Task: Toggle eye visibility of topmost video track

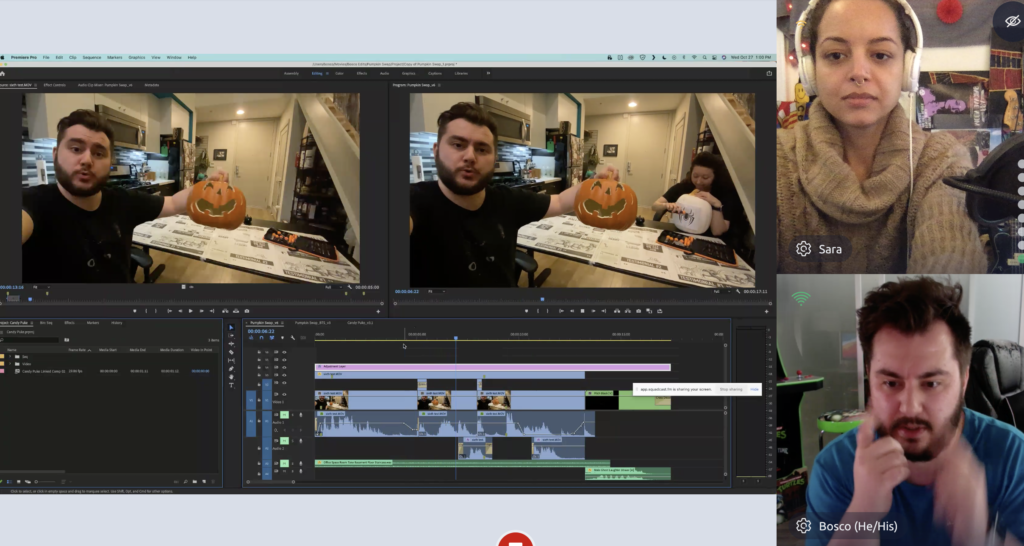Action: pos(283,352)
